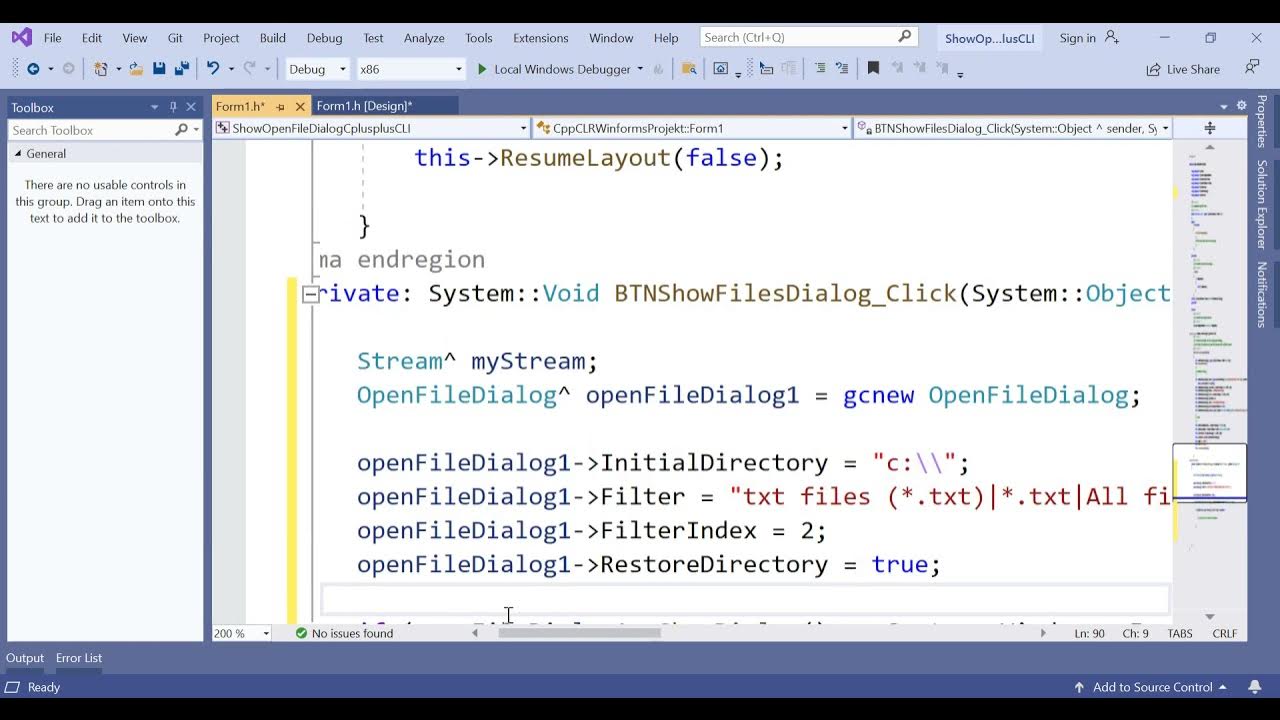Click the notifications bell in the status bar
The width and height of the screenshot is (1280, 720).
(x=1254, y=687)
